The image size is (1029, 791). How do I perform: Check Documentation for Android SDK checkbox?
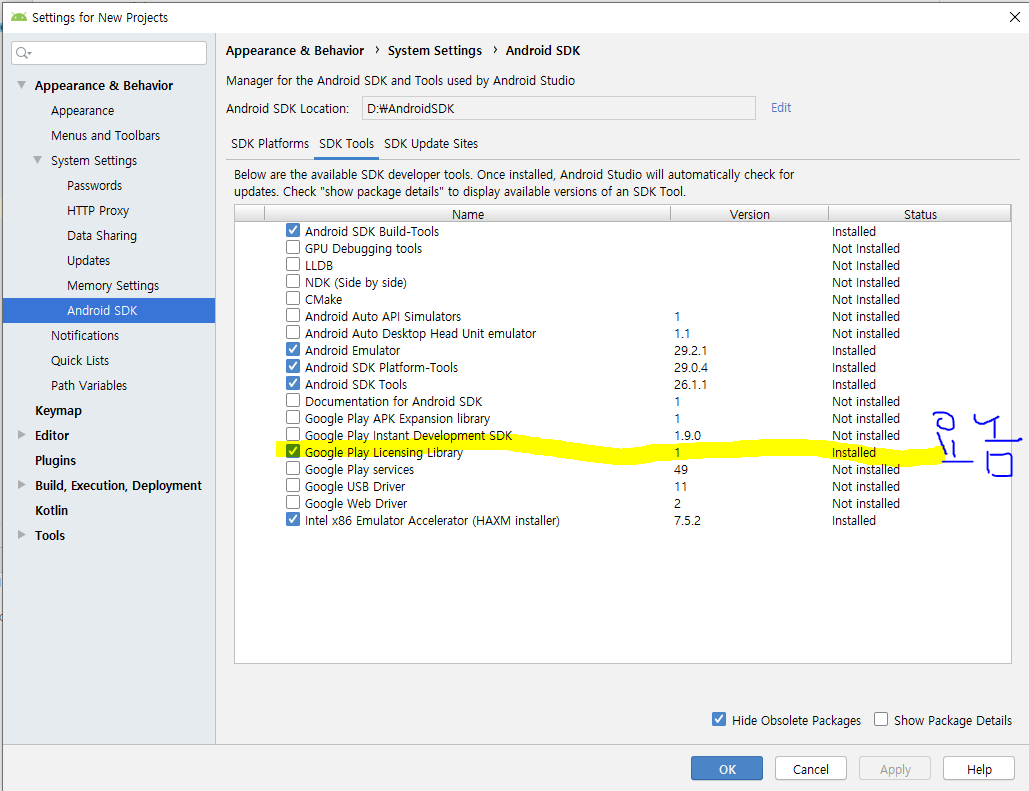[x=293, y=400]
